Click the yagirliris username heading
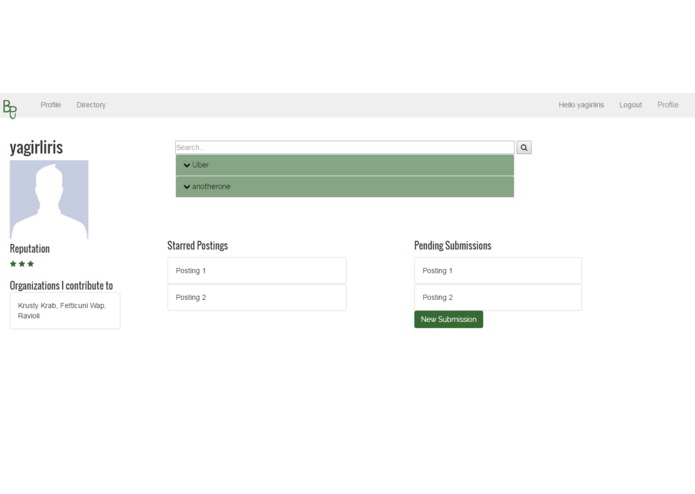Viewport: 695px width, 494px height. (36, 148)
